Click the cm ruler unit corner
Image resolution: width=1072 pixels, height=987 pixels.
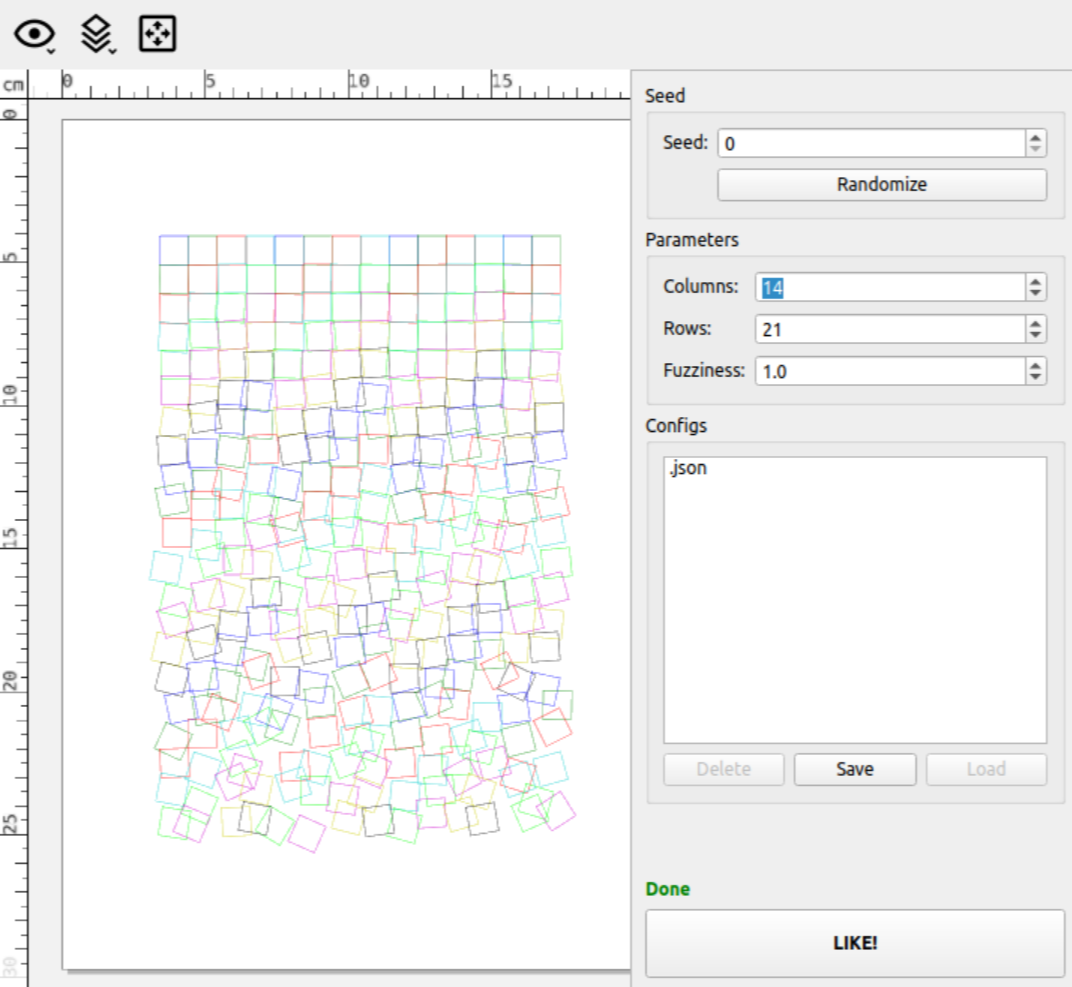pos(13,85)
